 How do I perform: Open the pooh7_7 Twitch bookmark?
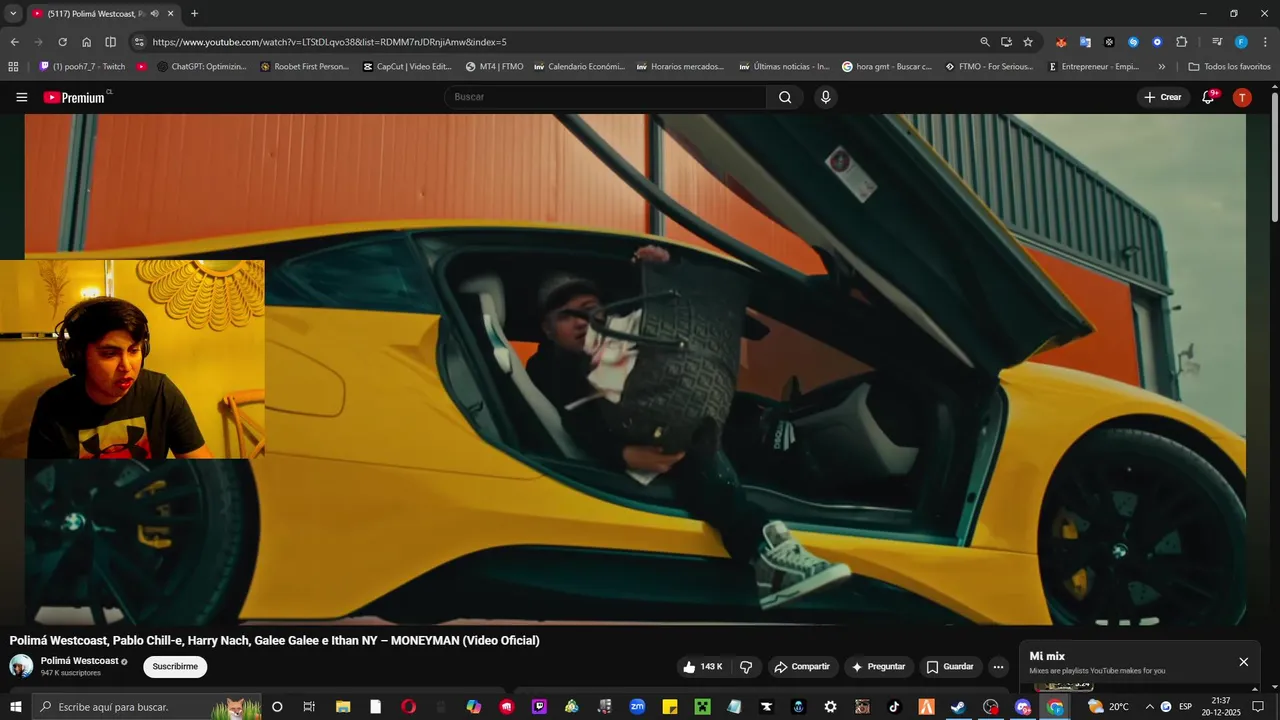click(x=82, y=67)
